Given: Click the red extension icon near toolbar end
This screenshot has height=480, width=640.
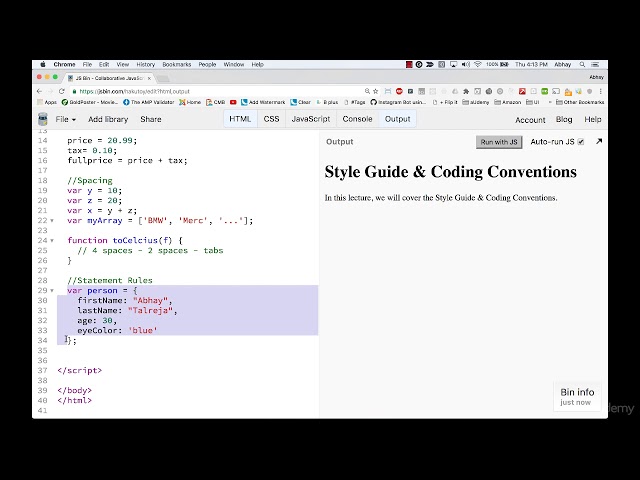Looking at the screenshot, I should click(522, 91).
